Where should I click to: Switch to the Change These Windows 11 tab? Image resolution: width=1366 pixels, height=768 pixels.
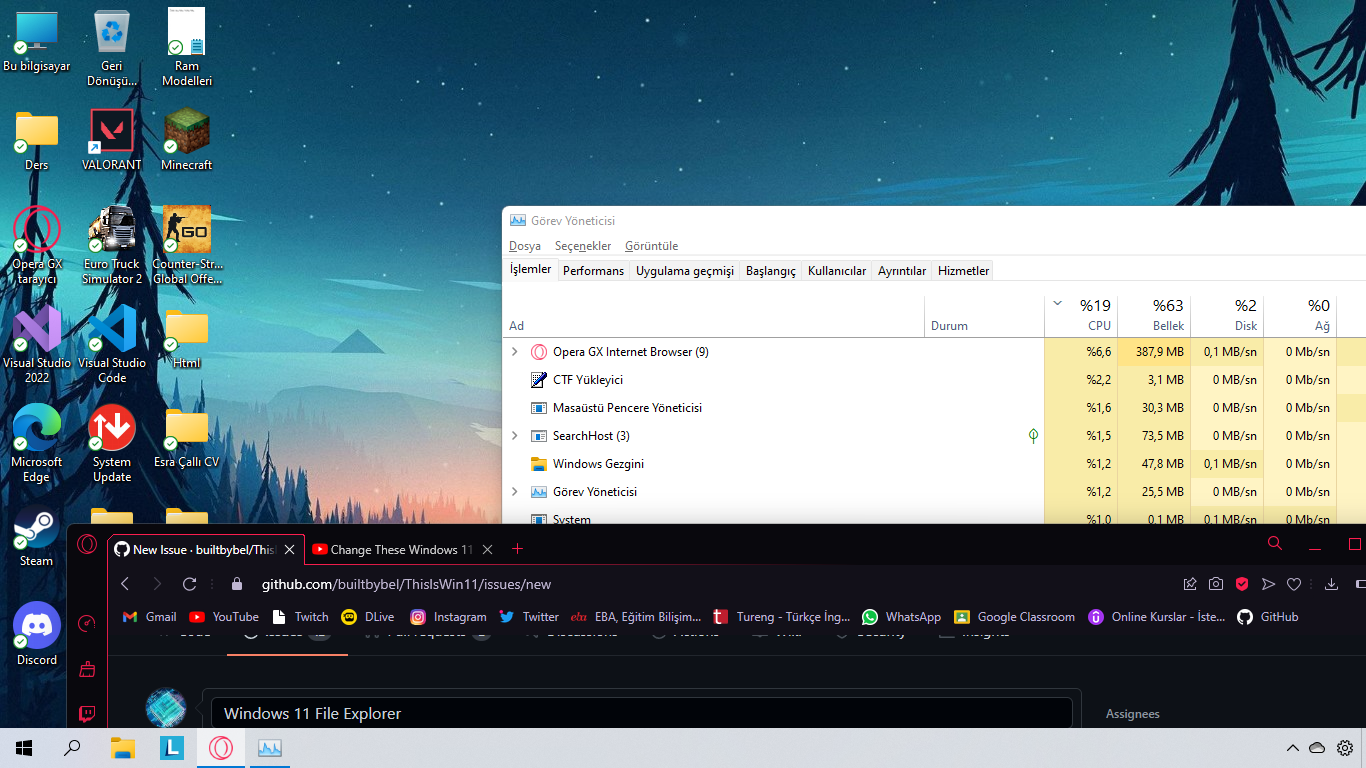[x=402, y=549]
